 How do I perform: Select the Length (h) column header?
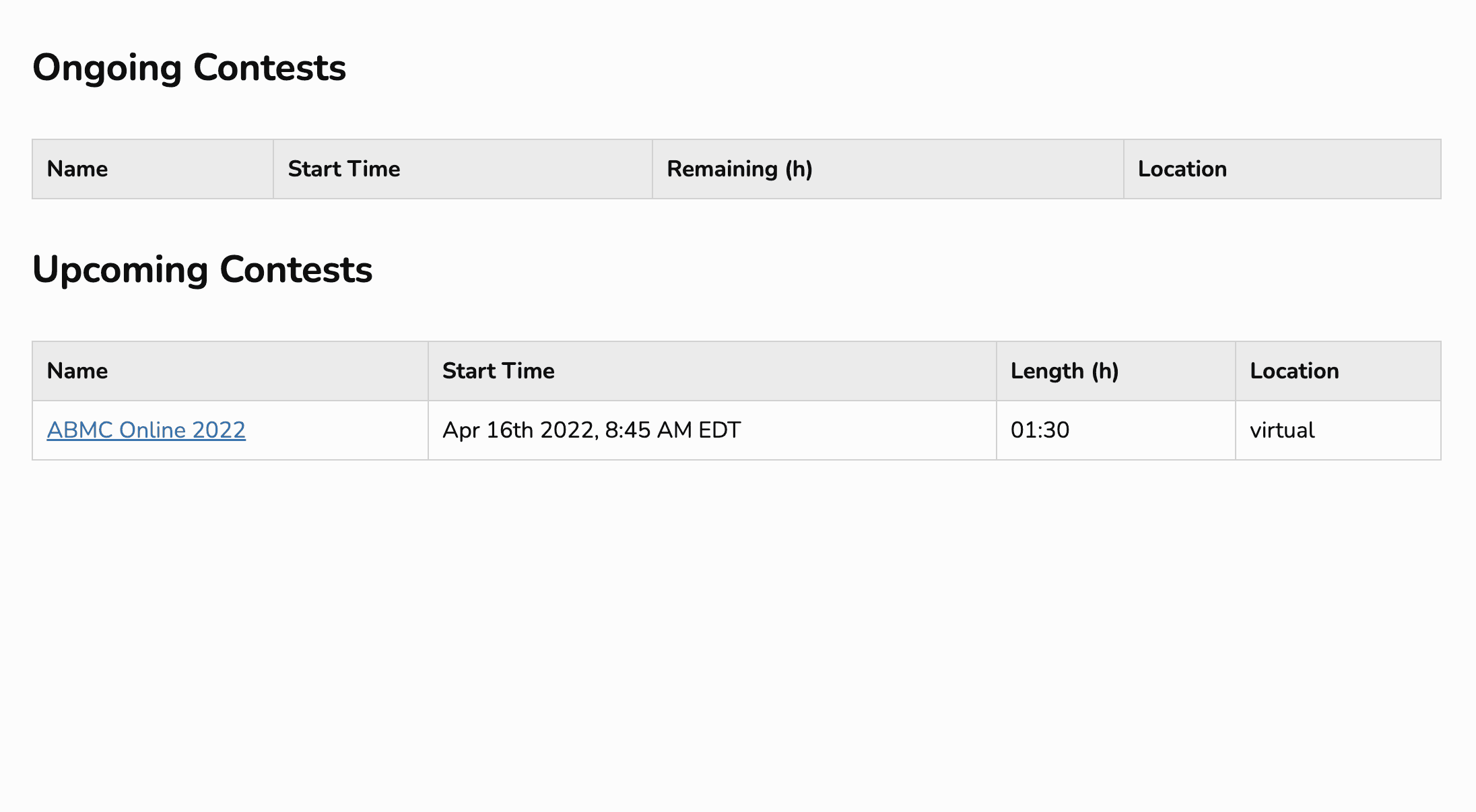click(x=1065, y=370)
